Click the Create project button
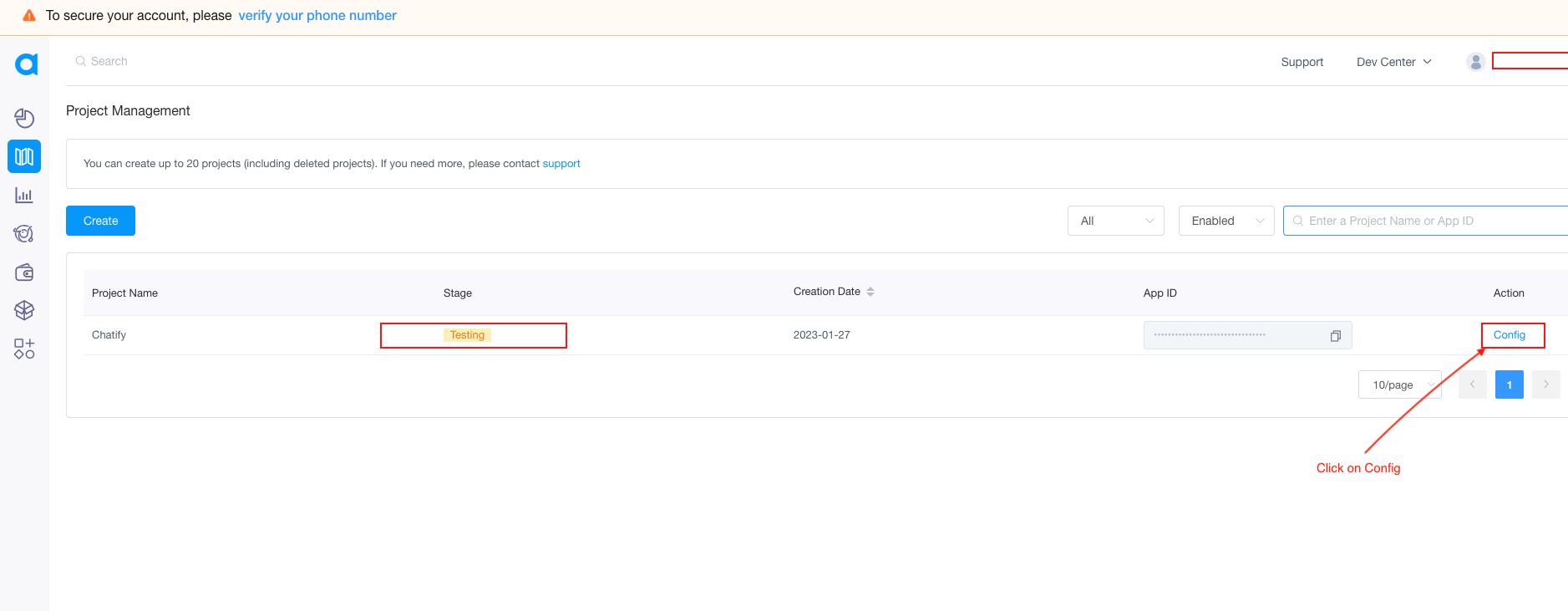Viewport: 1568px width, 611px height. coord(100,221)
